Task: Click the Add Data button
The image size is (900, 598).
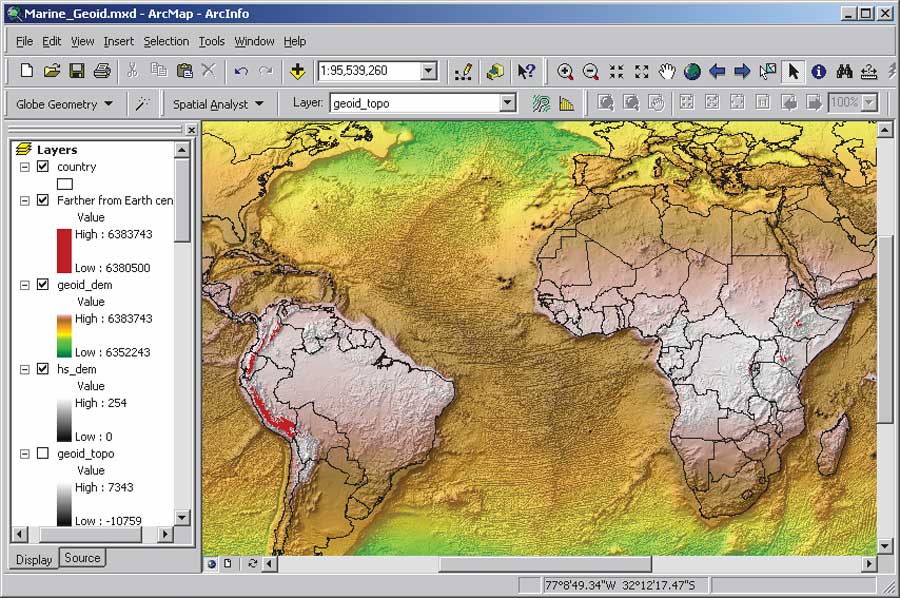Action: tap(297, 71)
